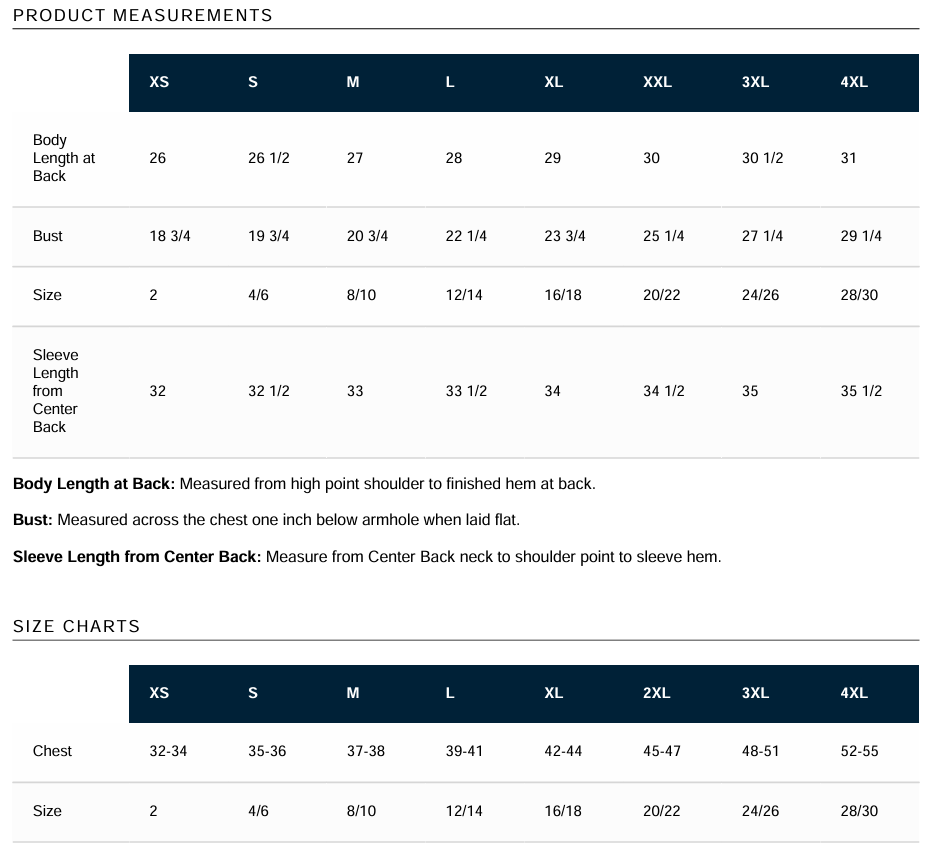The height and width of the screenshot is (860, 935).
Task: Click bust value 18 3/4 for XS
Action: point(170,236)
